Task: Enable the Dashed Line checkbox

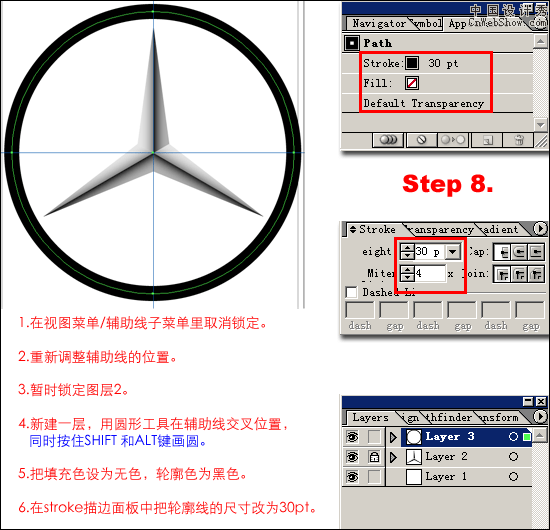Action: (351, 292)
